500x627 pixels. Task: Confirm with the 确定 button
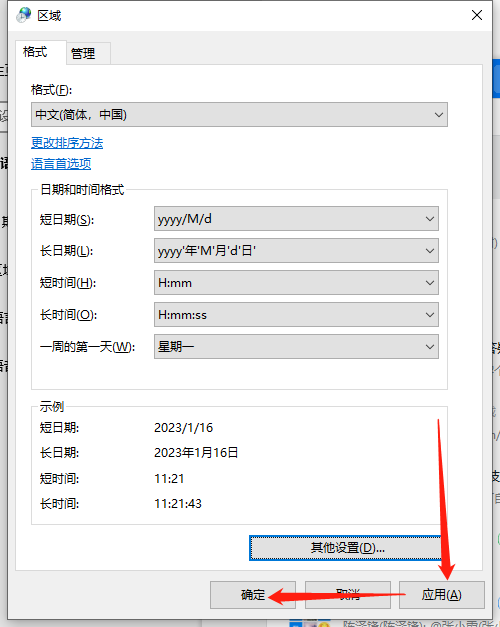(x=253, y=595)
